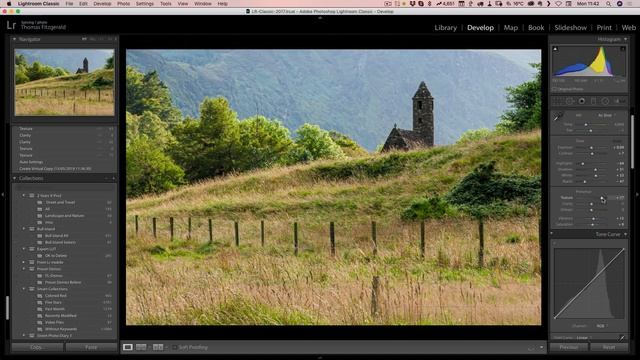Collapse the Collections panel
The image size is (640, 360).
click(x=15, y=178)
